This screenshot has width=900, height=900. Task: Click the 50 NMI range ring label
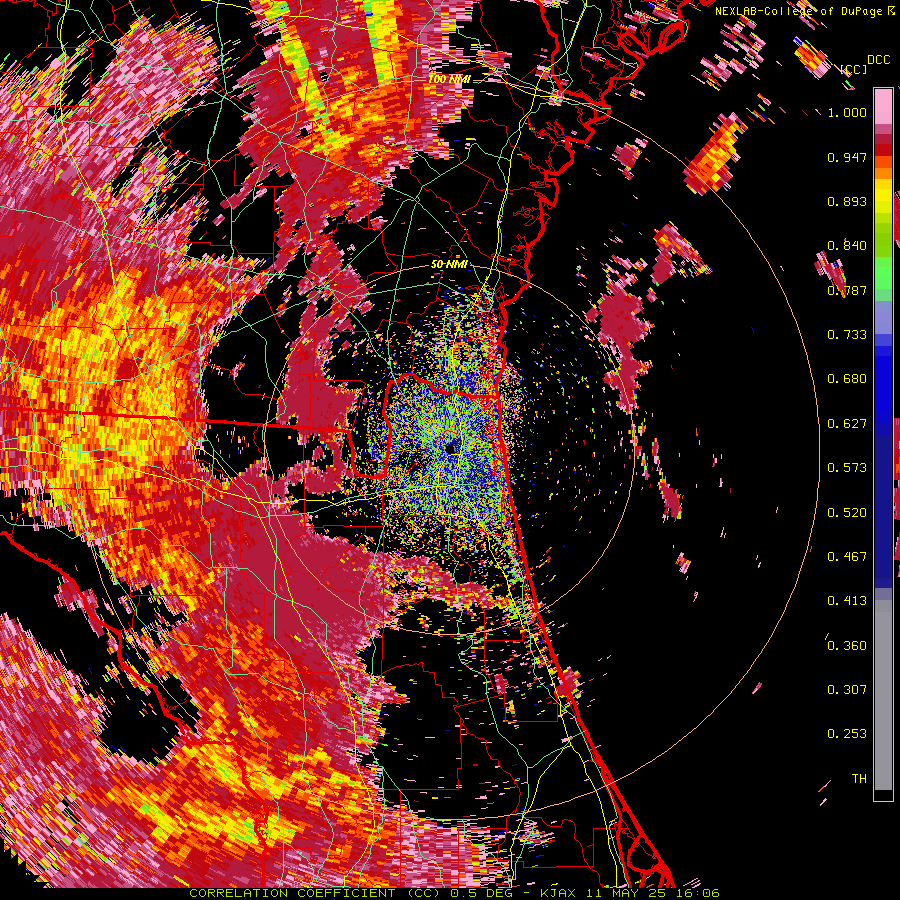[449, 265]
